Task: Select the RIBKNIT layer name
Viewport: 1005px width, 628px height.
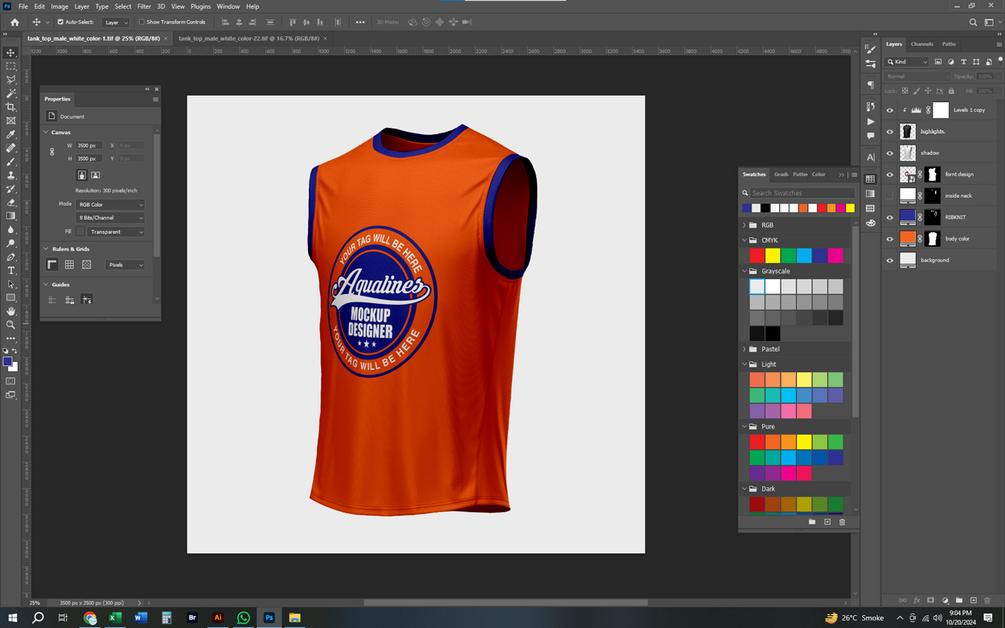Action: [956, 217]
